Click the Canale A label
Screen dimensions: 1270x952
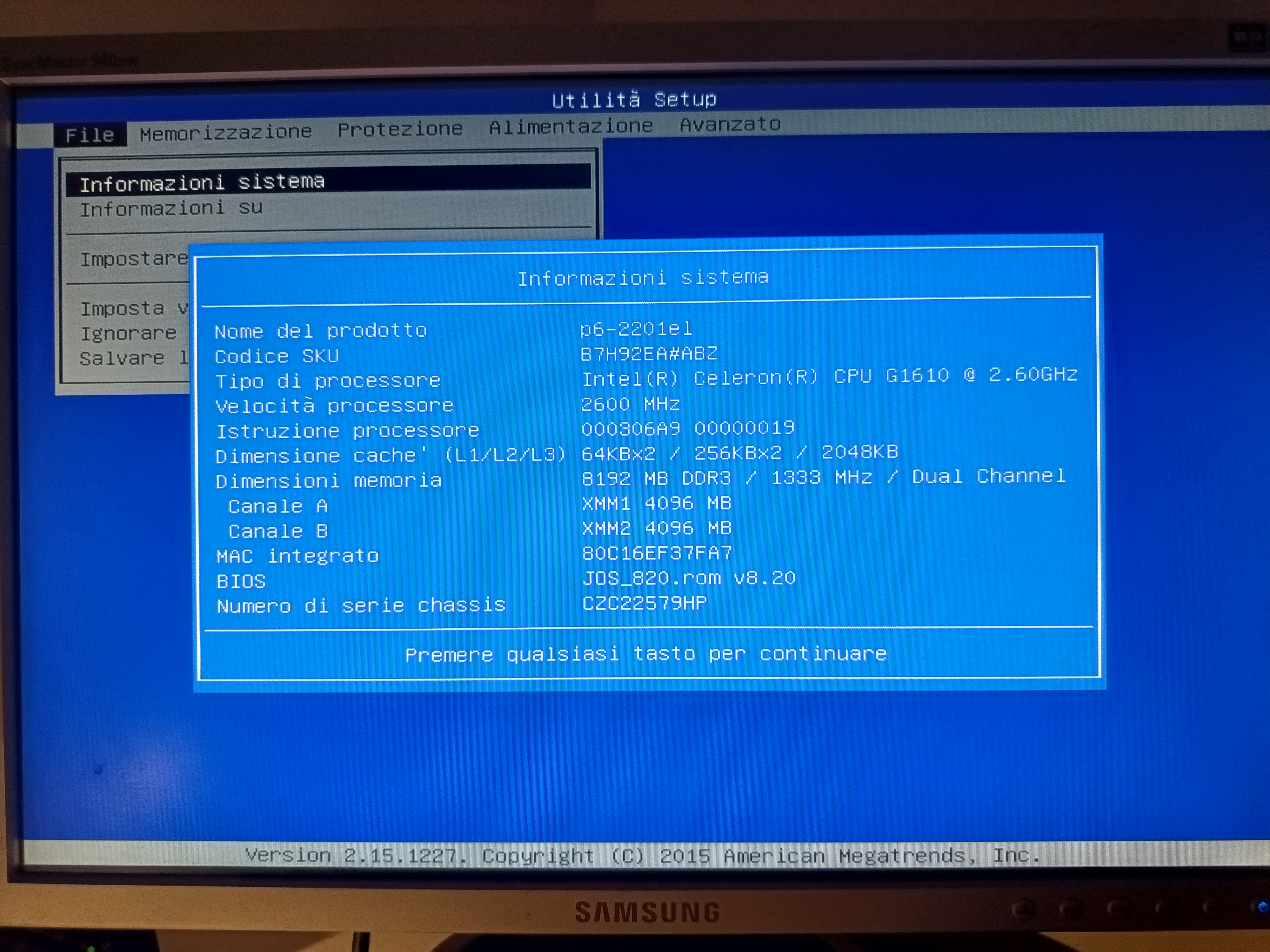(x=278, y=506)
